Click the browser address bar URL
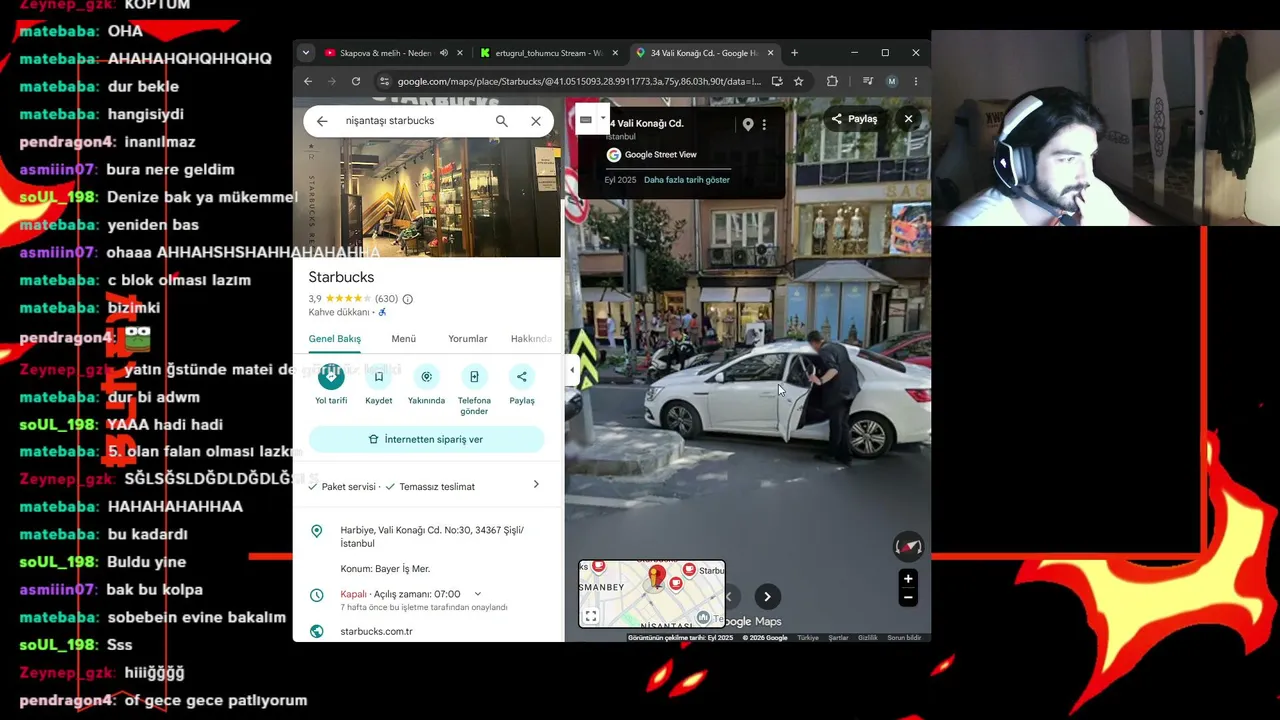The image size is (1280, 720). pos(578,81)
